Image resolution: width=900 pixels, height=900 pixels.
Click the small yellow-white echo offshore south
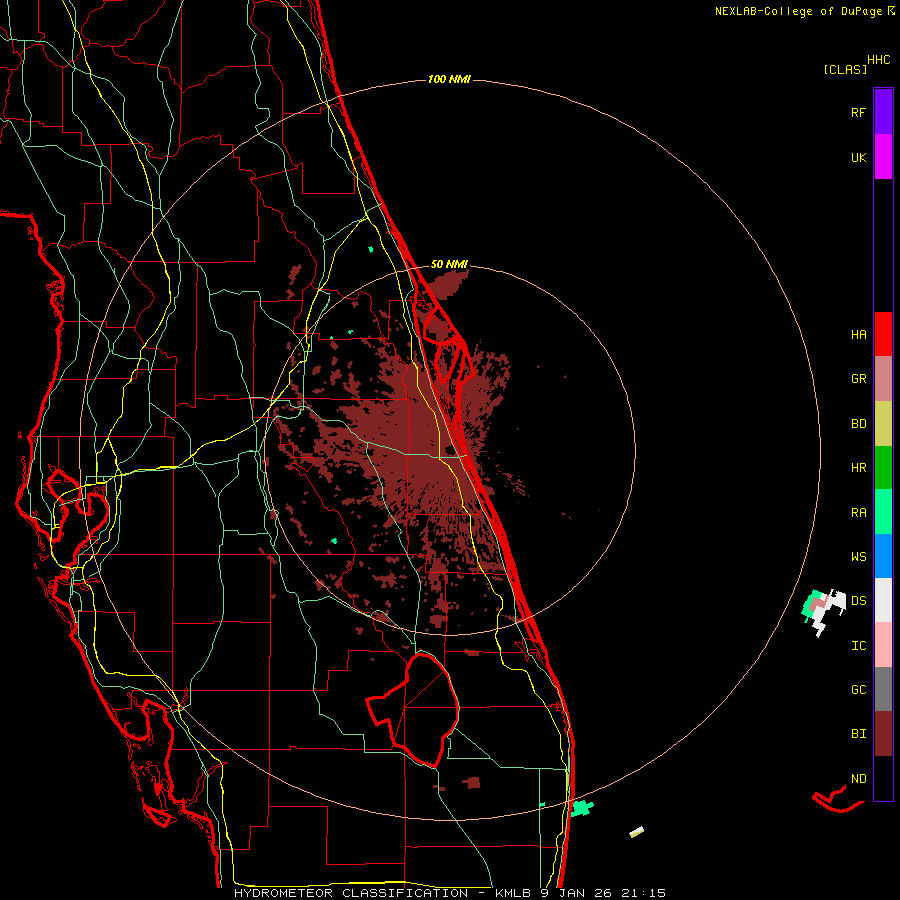[637, 832]
